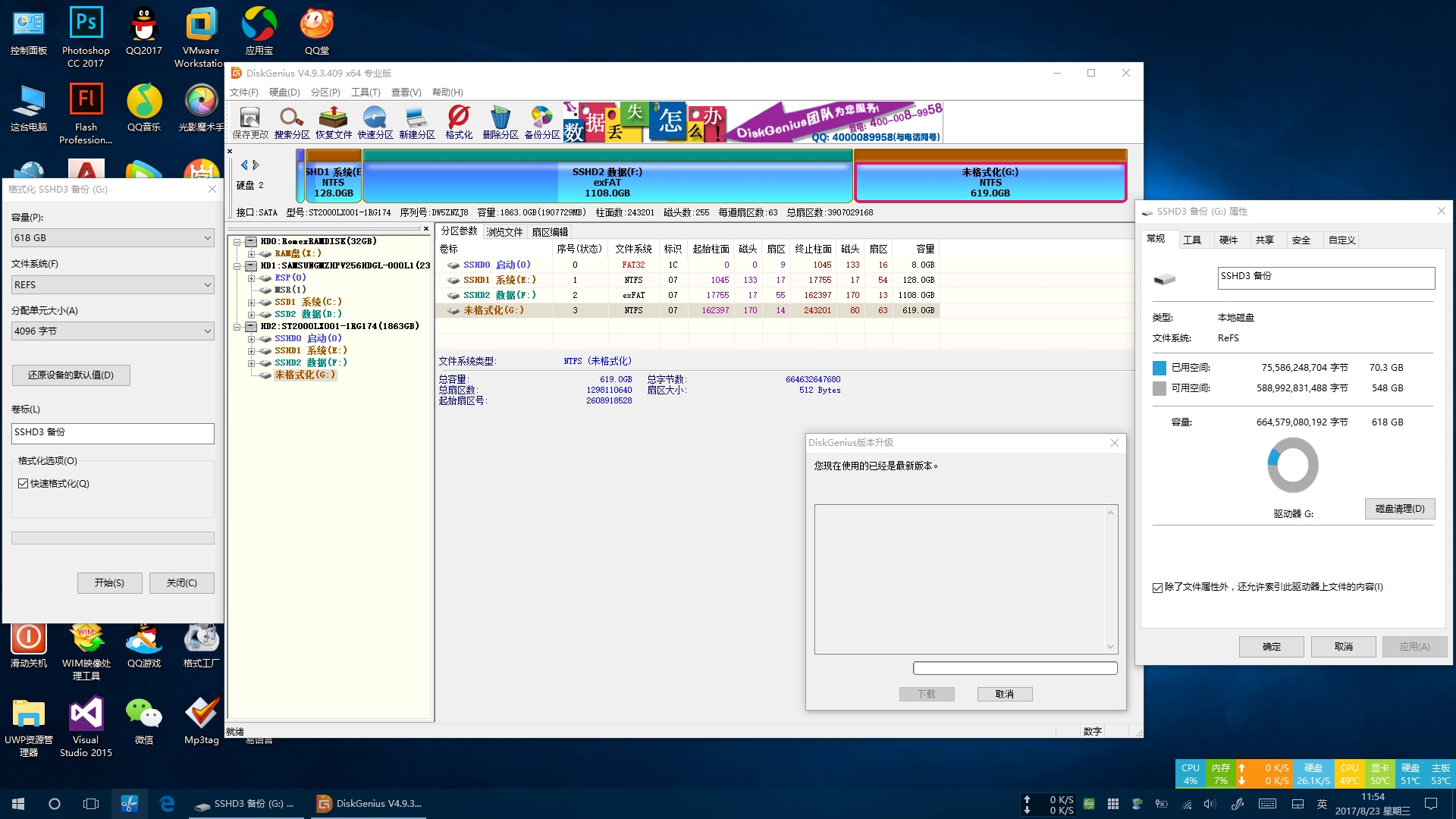Open allocation unit size dropdown 4096 字节
This screenshot has width=1456, height=819.
[113, 331]
